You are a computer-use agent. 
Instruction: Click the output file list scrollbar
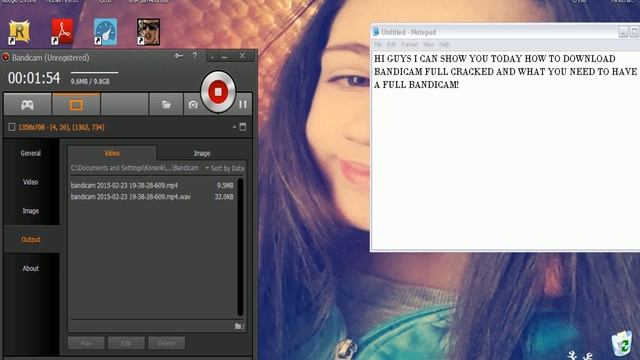coord(240,247)
